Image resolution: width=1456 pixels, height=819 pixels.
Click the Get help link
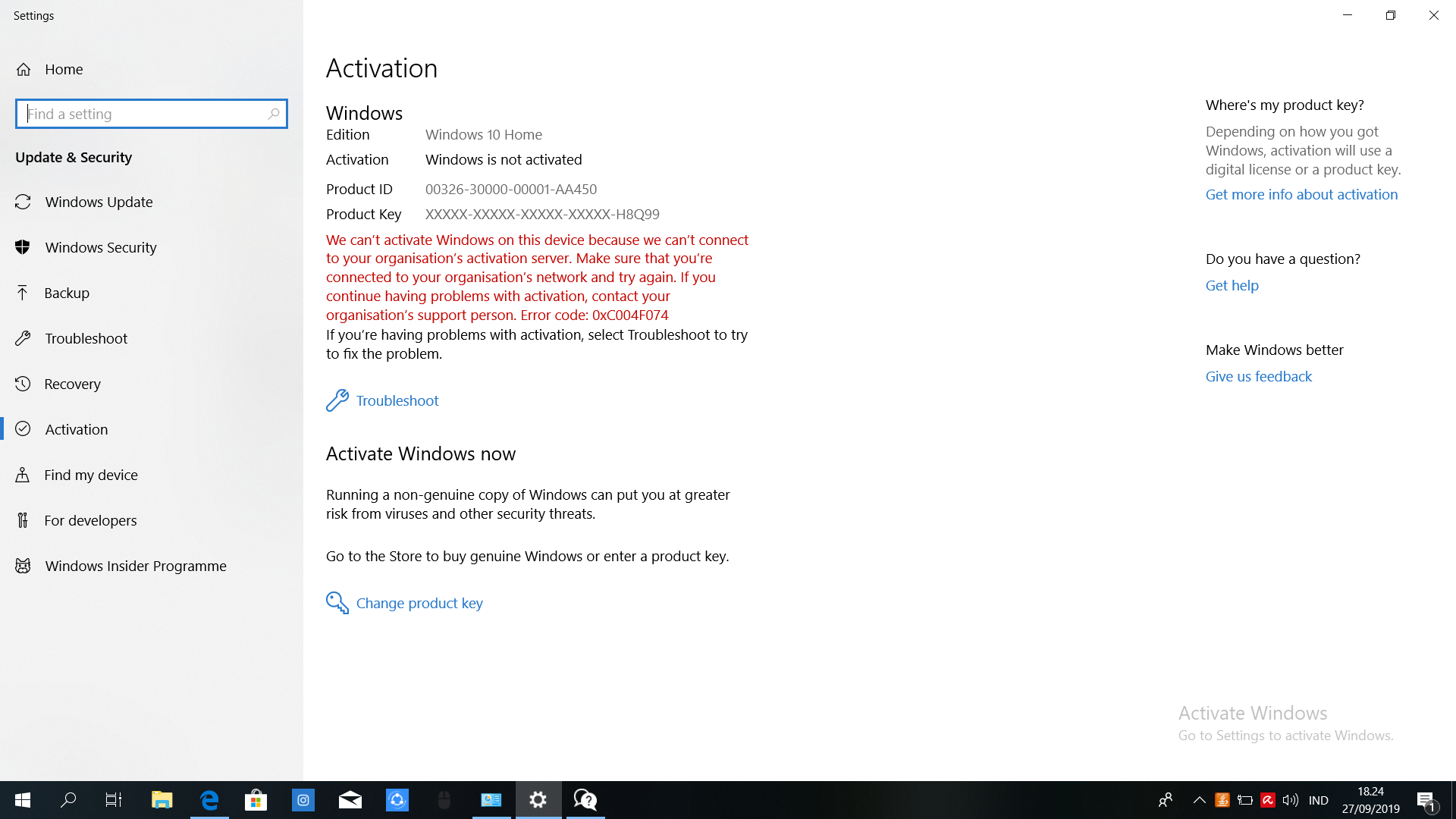(x=1232, y=285)
